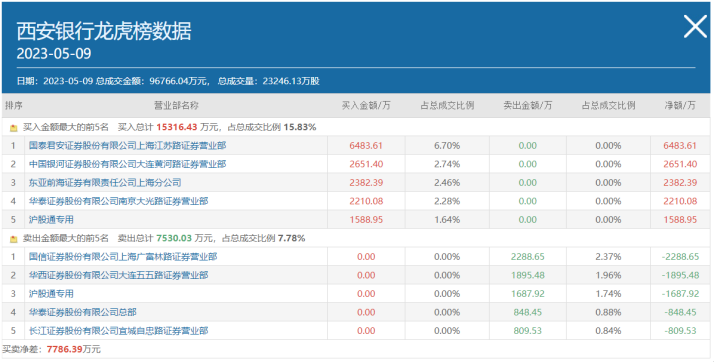Select net amount -1895.48
This screenshot has width=714, height=362.
pos(680,275)
